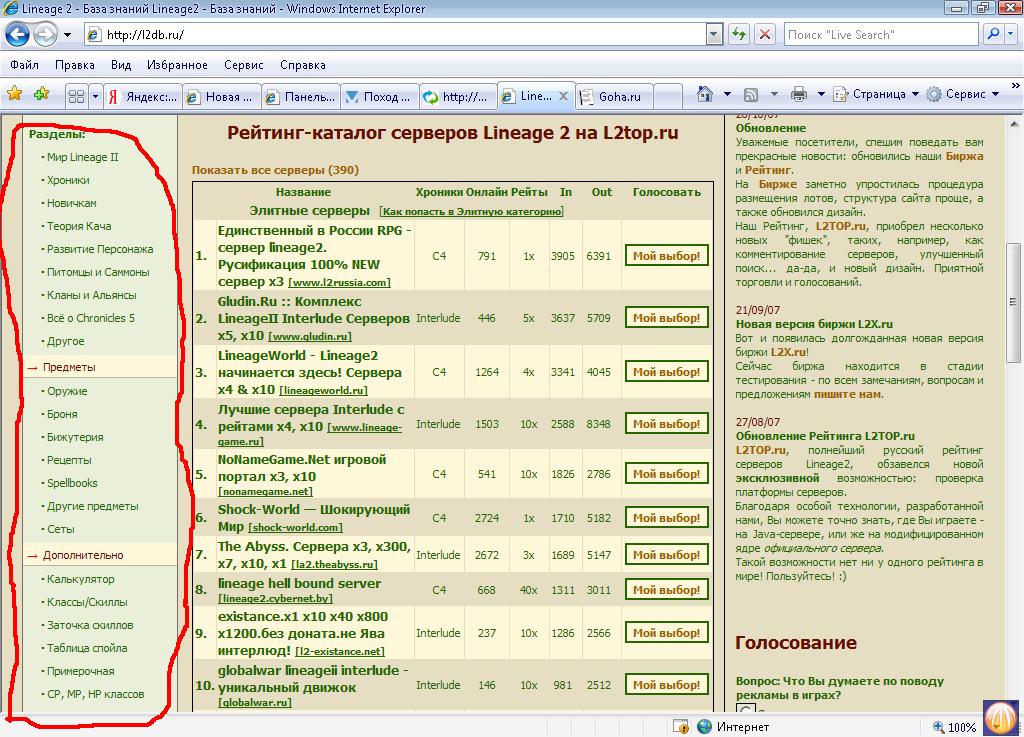
Task: Go back with the Back arrow button
Action: click(17, 35)
